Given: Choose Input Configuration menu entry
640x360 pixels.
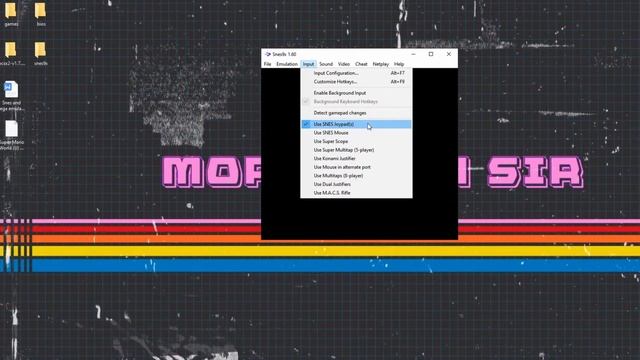Looking at the screenshot, I should pyautogui.click(x=356, y=73).
